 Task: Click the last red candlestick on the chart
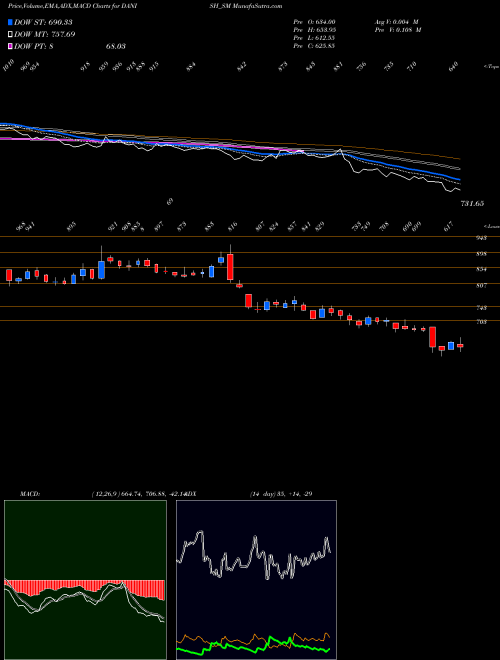(x=460, y=345)
